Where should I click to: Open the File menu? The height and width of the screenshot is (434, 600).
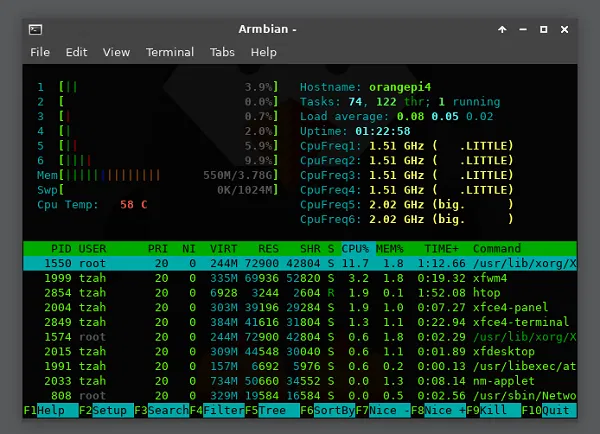40,52
